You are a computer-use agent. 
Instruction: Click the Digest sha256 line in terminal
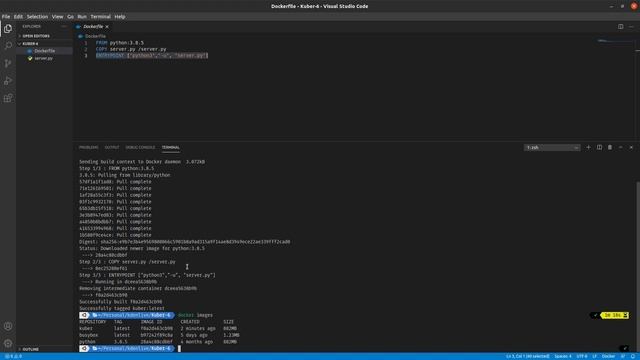[x=184, y=242]
